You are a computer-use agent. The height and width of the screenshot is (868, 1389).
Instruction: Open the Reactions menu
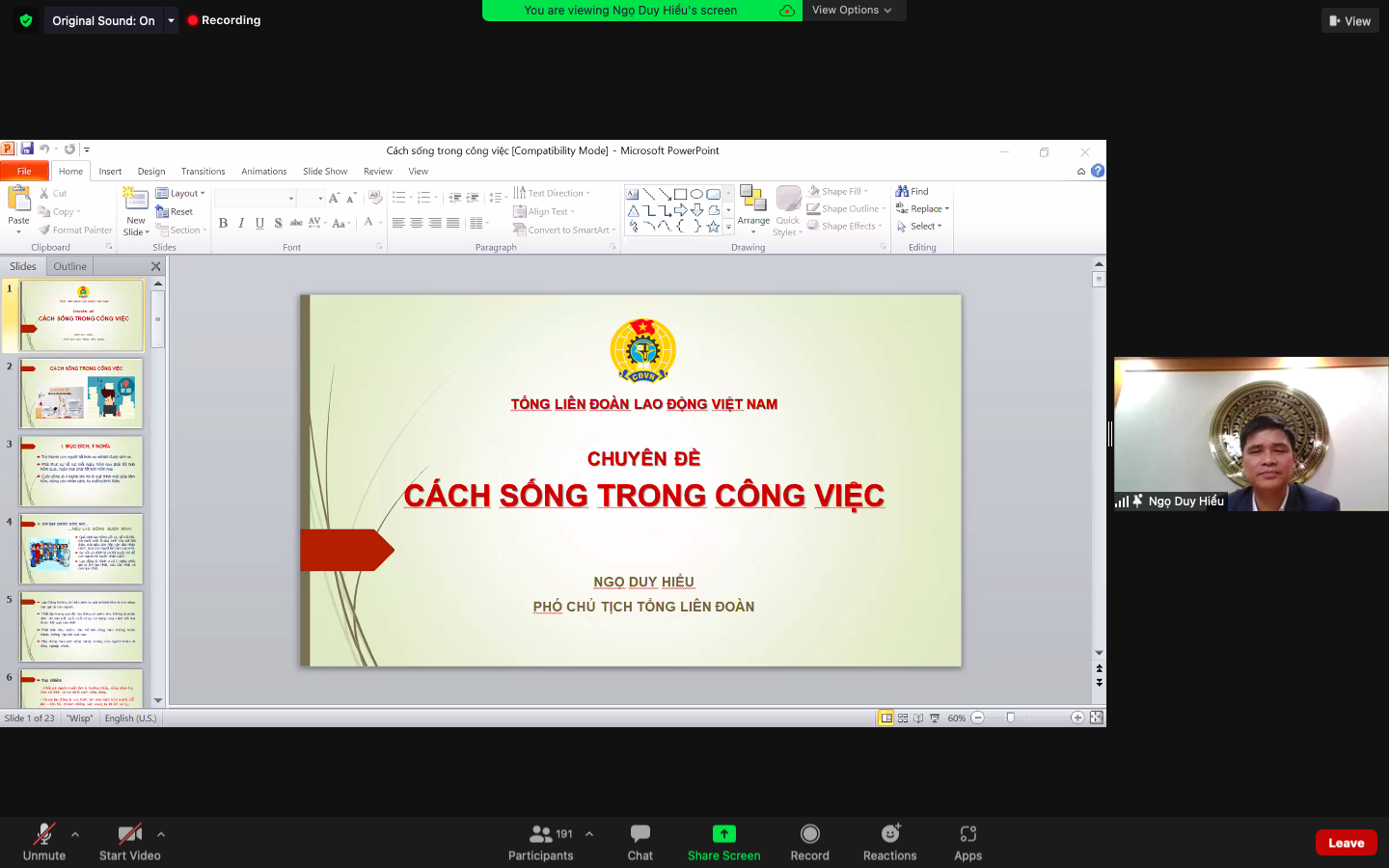pyautogui.click(x=889, y=834)
